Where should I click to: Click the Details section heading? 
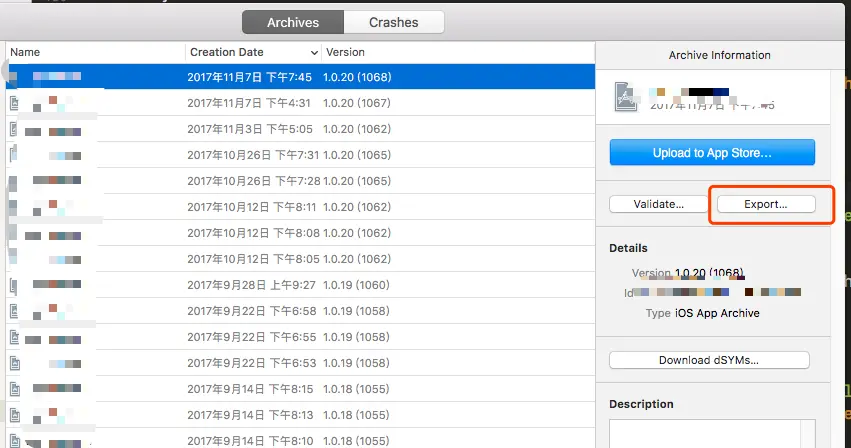pos(628,248)
